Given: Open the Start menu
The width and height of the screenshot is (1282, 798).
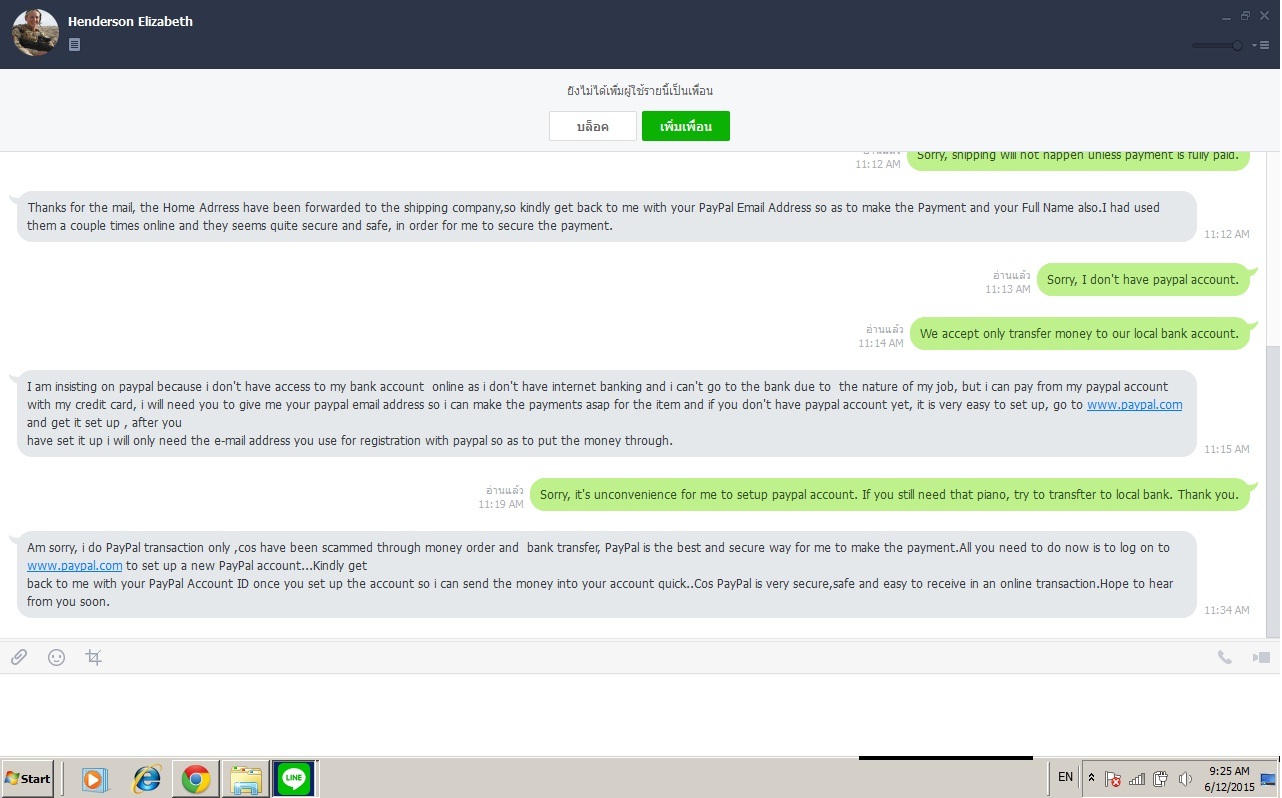Looking at the screenshot, I should coord(28,778).
